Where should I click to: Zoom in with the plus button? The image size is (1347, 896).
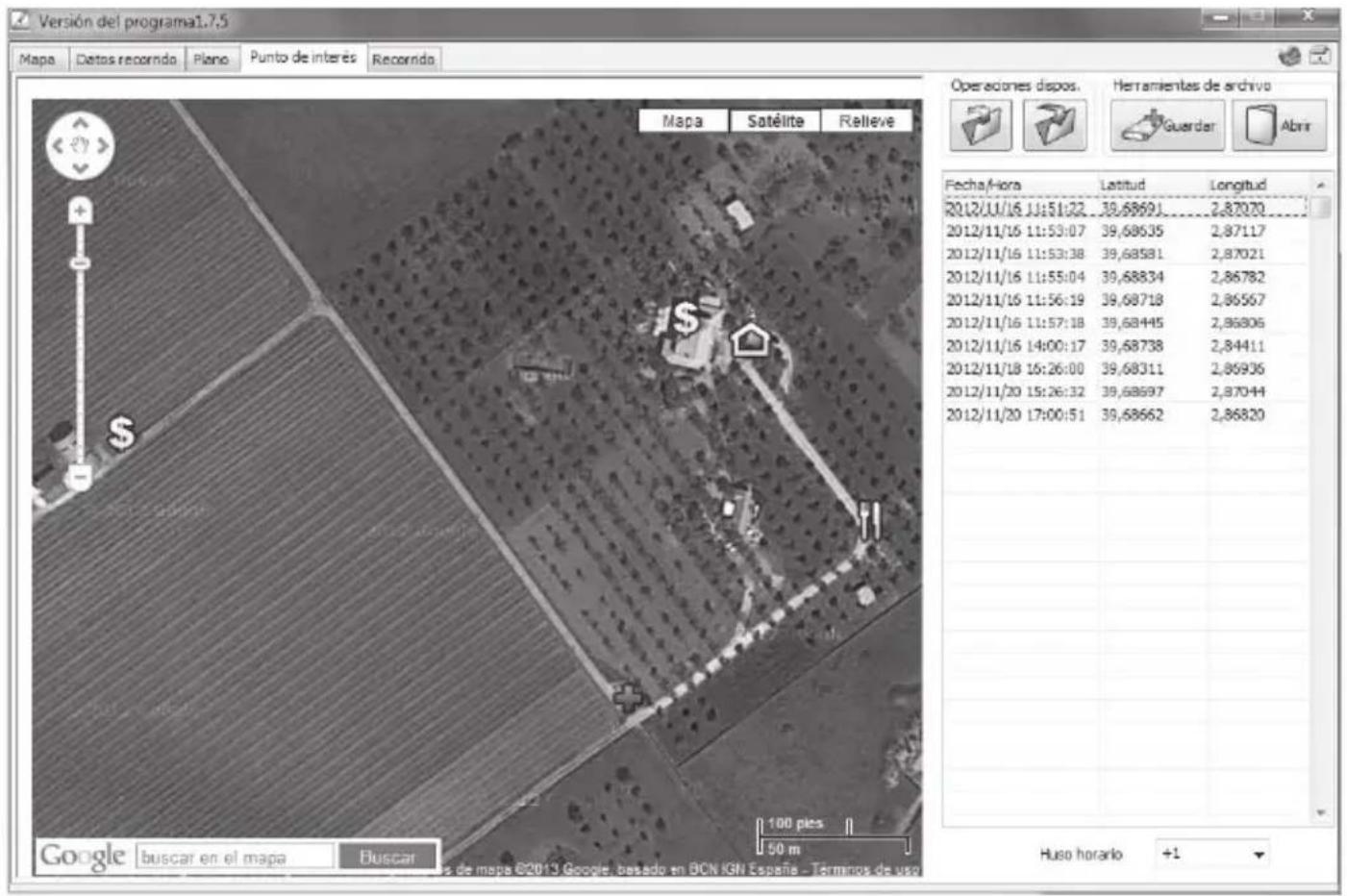(x=81, y=211)
